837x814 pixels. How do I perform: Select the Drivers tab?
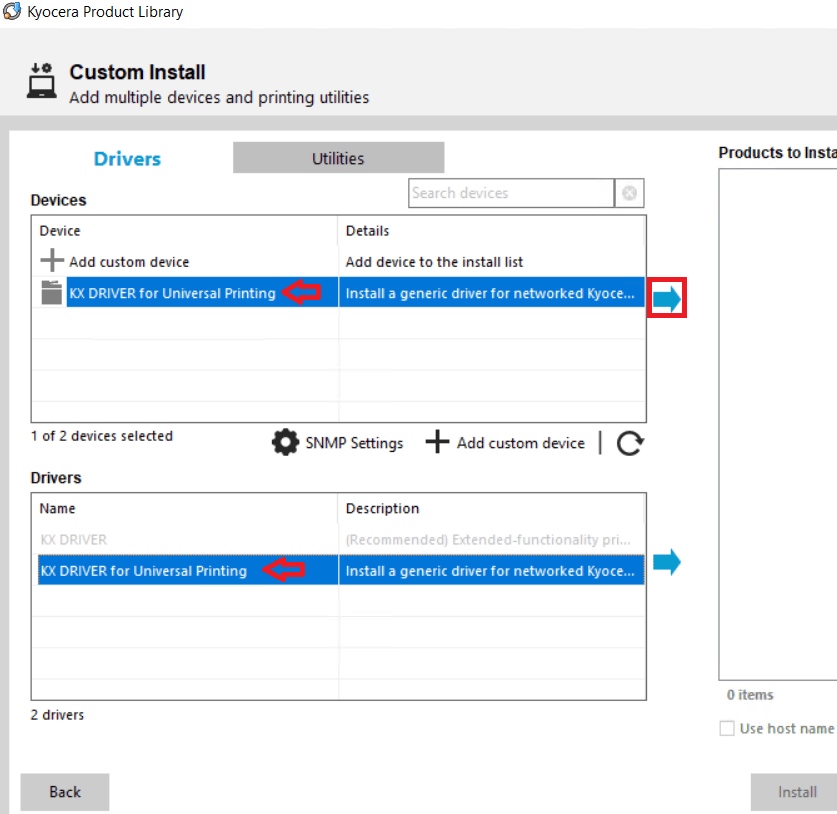point(127,159)
